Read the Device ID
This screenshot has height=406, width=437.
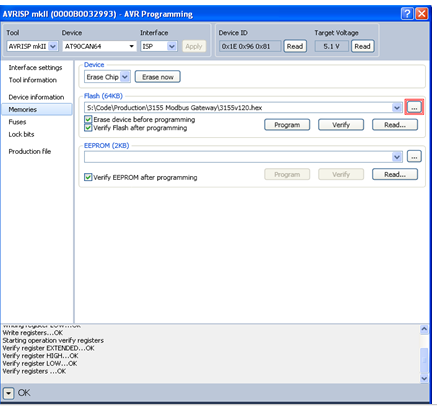(295, 46)
